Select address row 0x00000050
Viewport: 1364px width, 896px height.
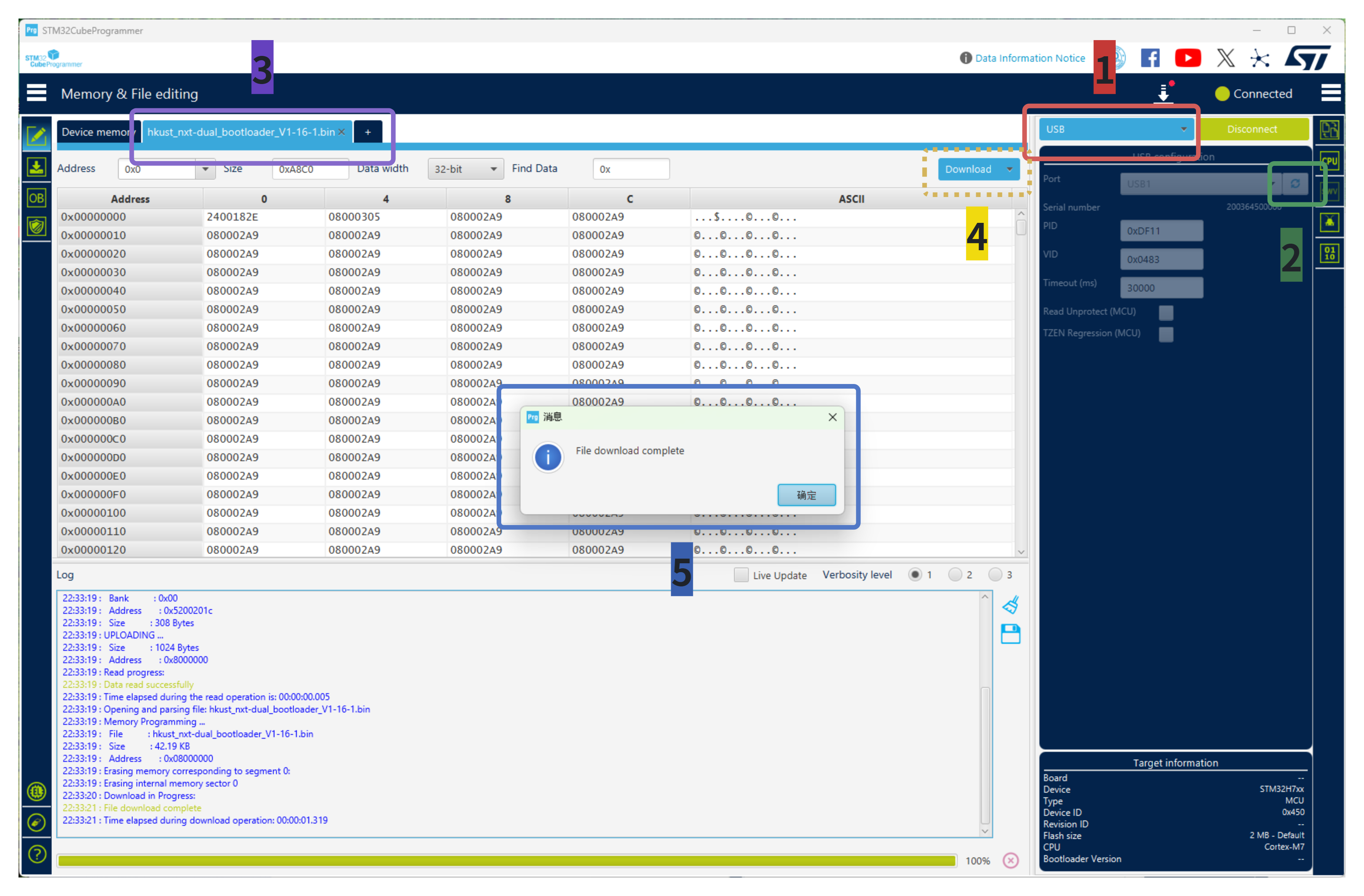click(130, 310)
